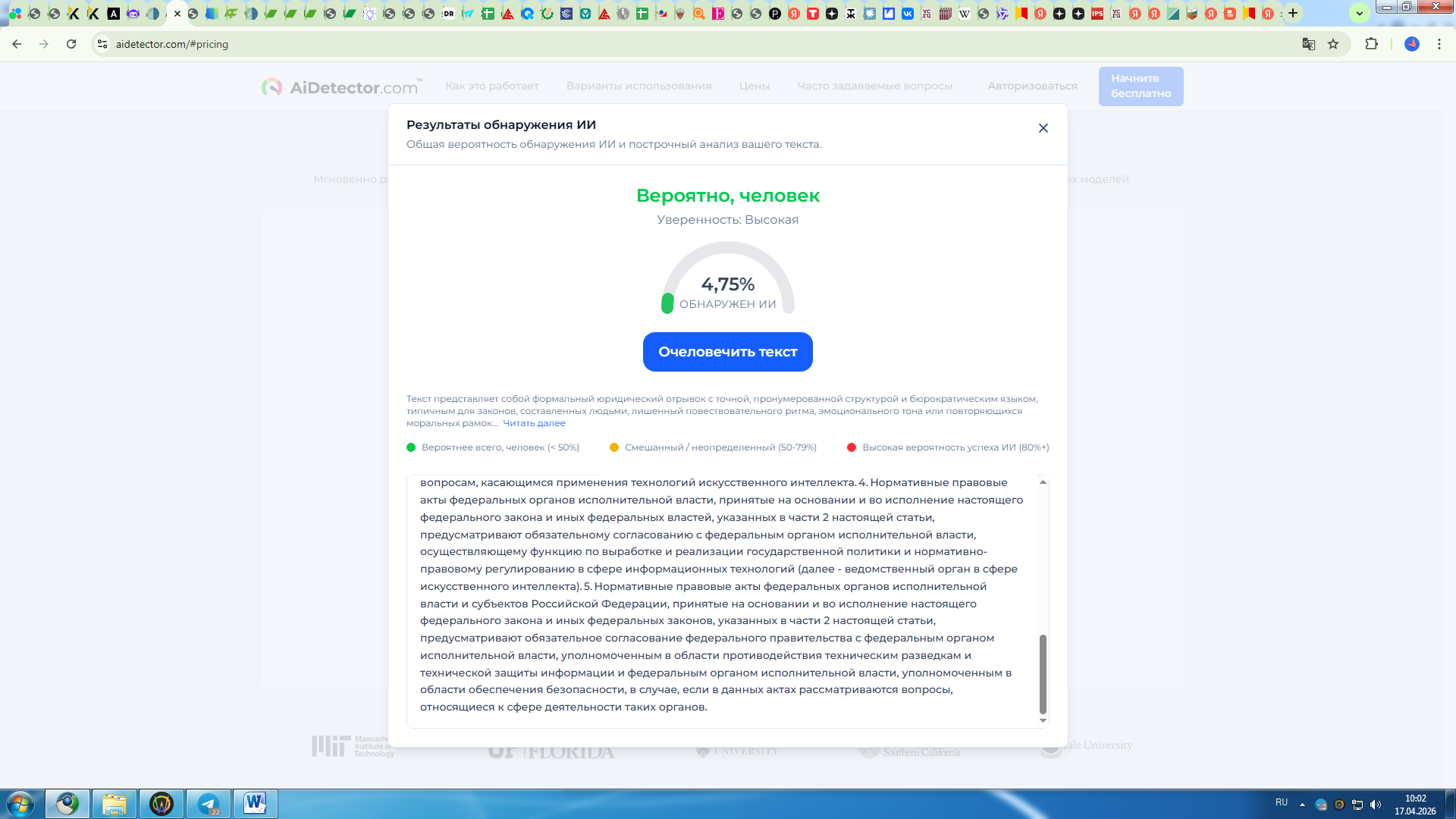The width and height of the screenshot is (1456, 819).
Task: Click the Вероятно, человек heading
Action: click(x=727, y=196)
